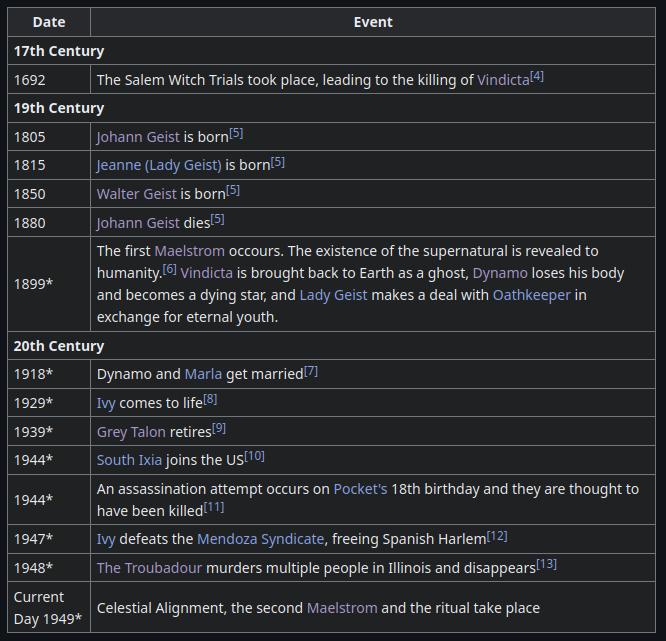Click the Event column header

click(373, 22)
